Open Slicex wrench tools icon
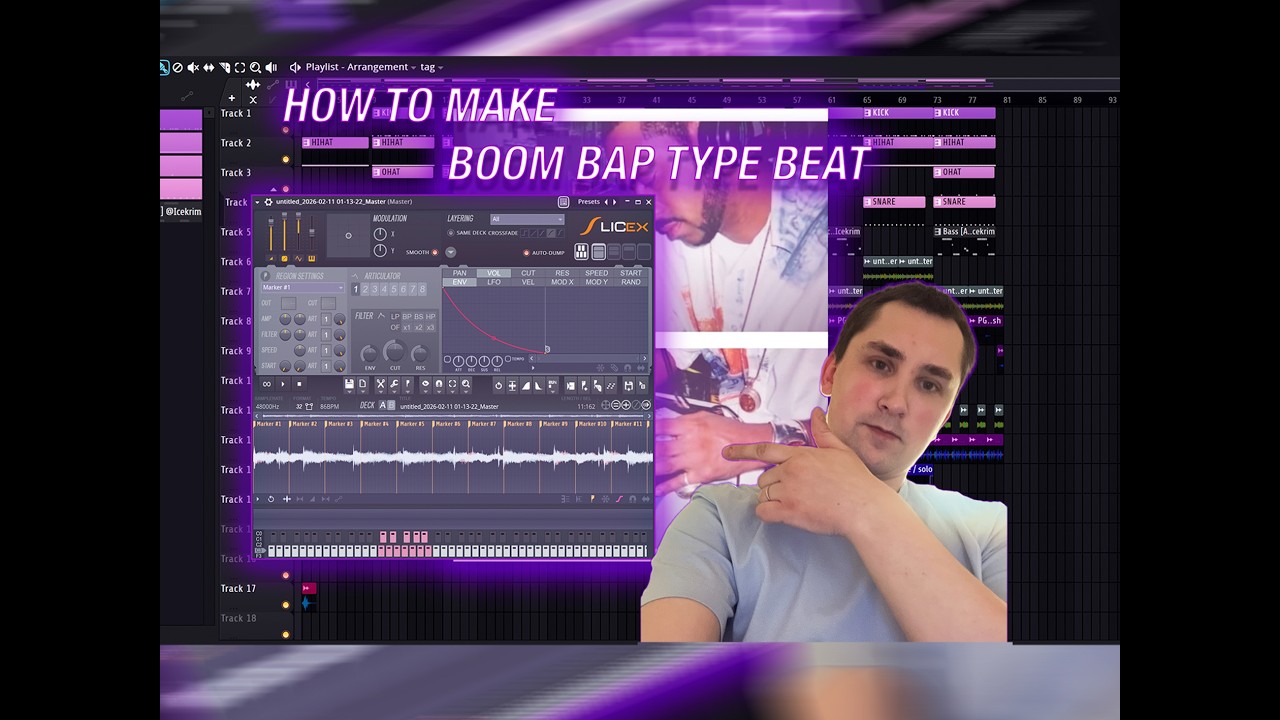This screenshot has width=1280, height=720. coord(394,384)
